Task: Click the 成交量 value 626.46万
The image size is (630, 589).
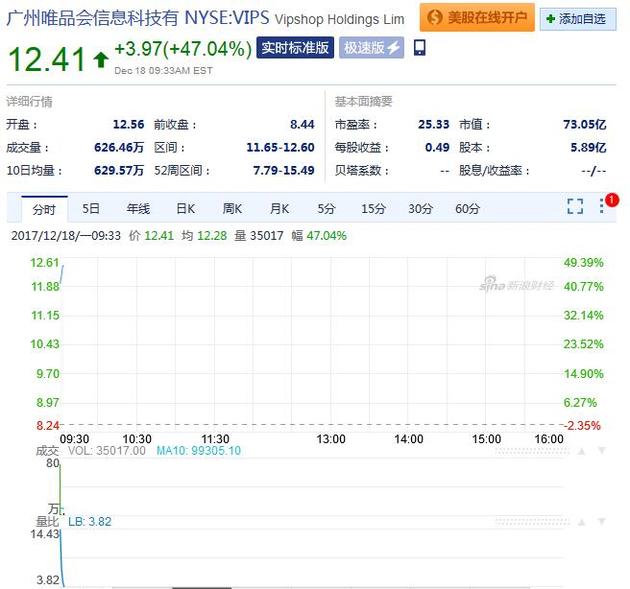Action: pyautogui.click(x=119, y=147)
